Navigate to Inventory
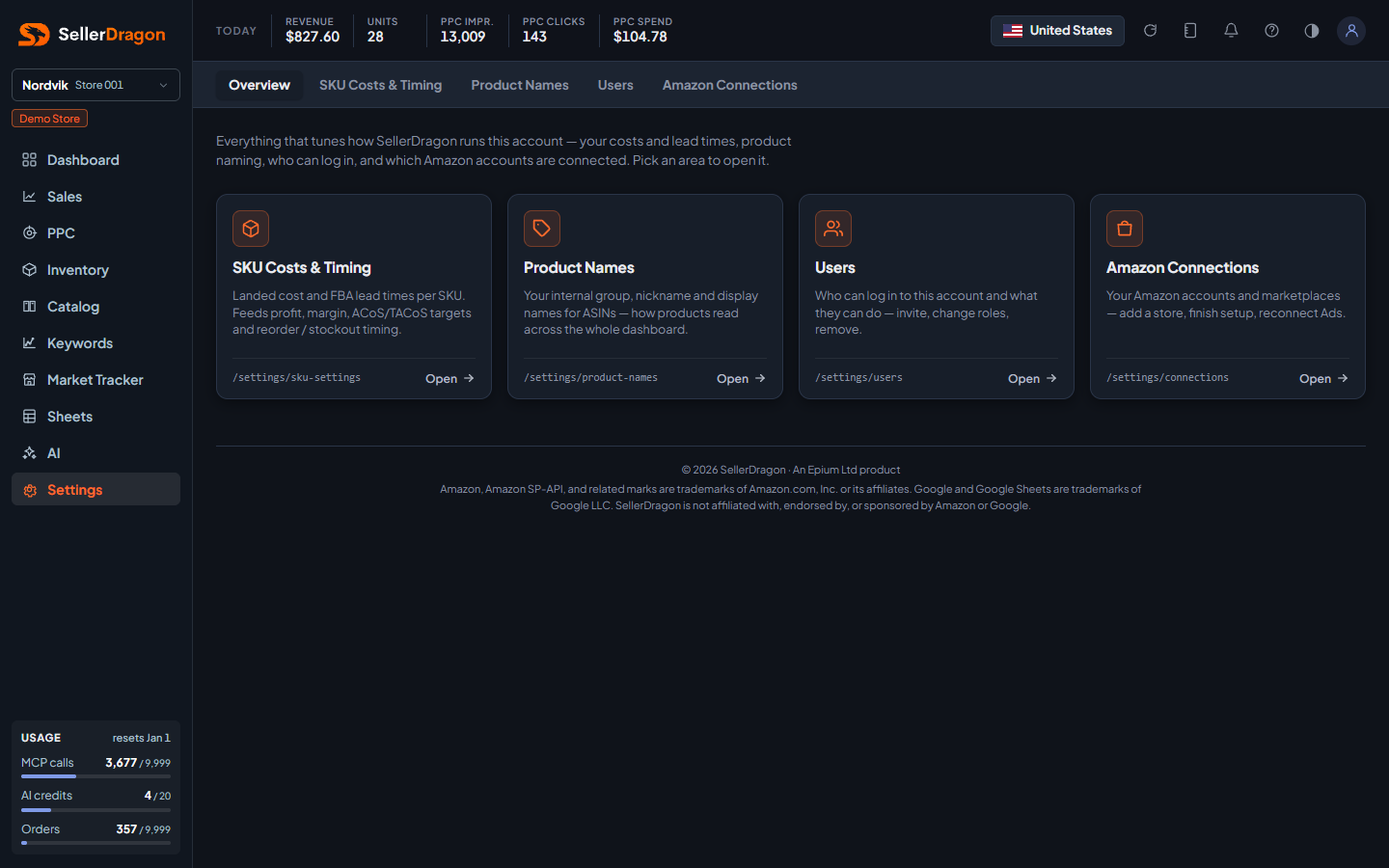 [x=95, y=270]
